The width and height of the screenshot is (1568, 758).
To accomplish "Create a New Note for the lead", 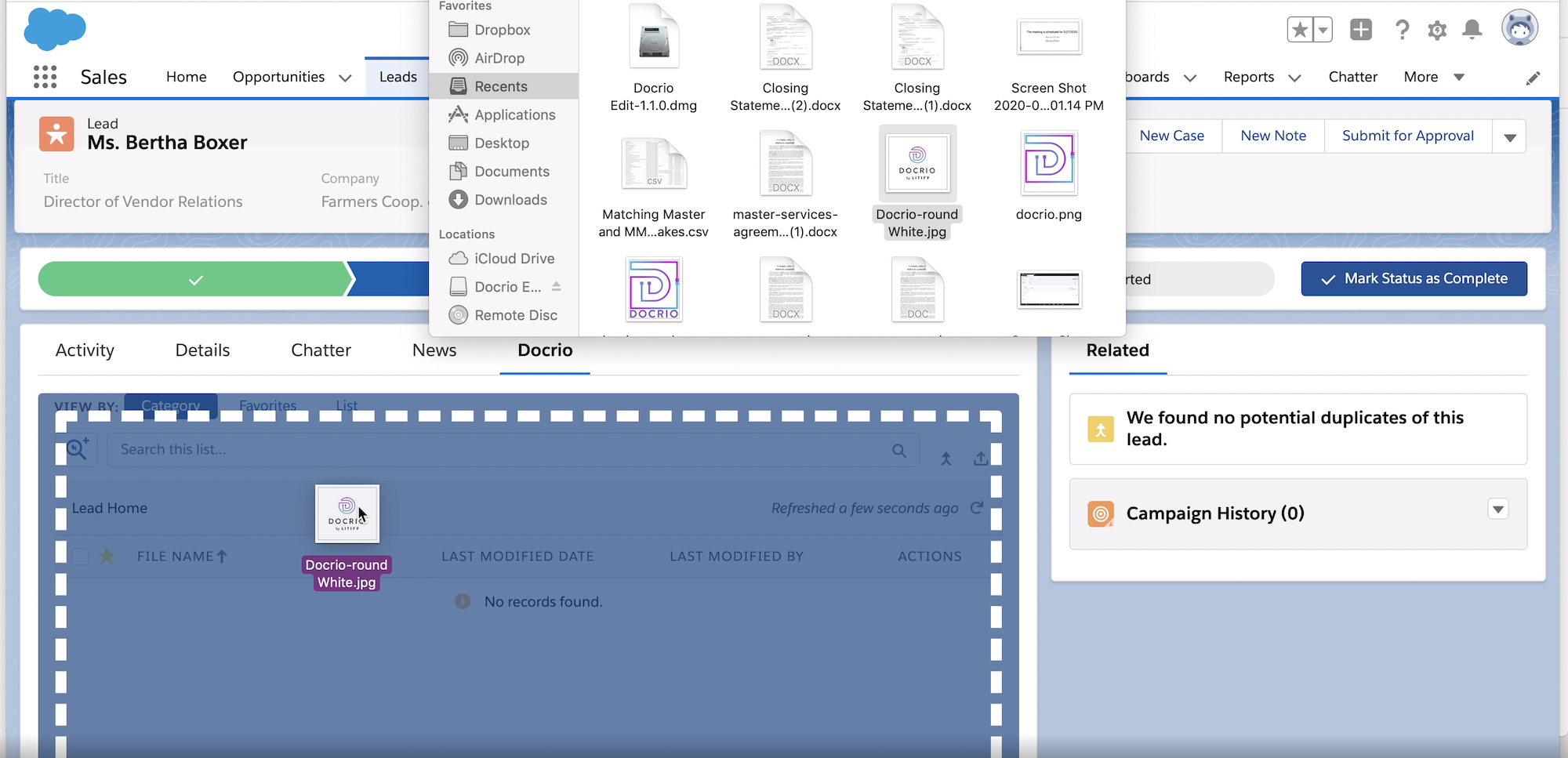I will (1272, 136).
